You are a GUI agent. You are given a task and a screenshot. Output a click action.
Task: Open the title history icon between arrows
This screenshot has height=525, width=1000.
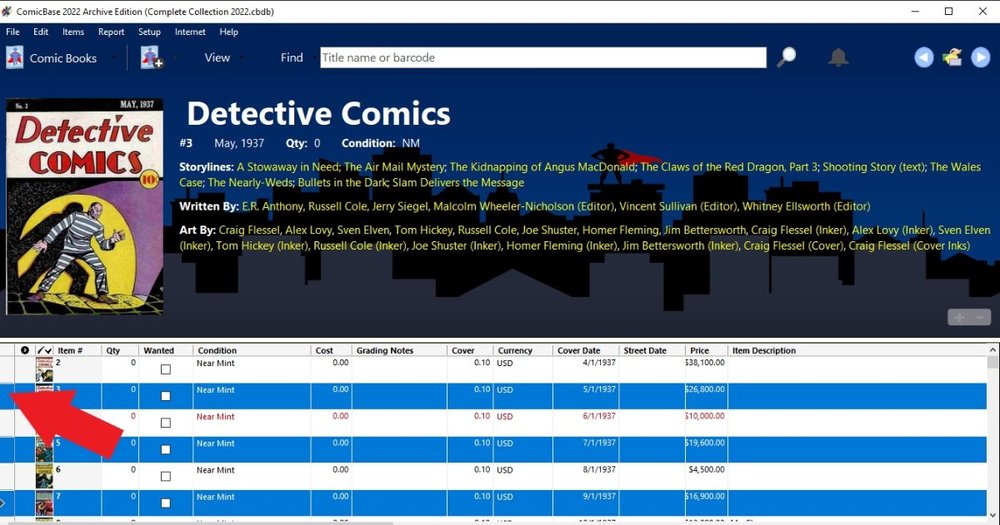pos(952,58)
